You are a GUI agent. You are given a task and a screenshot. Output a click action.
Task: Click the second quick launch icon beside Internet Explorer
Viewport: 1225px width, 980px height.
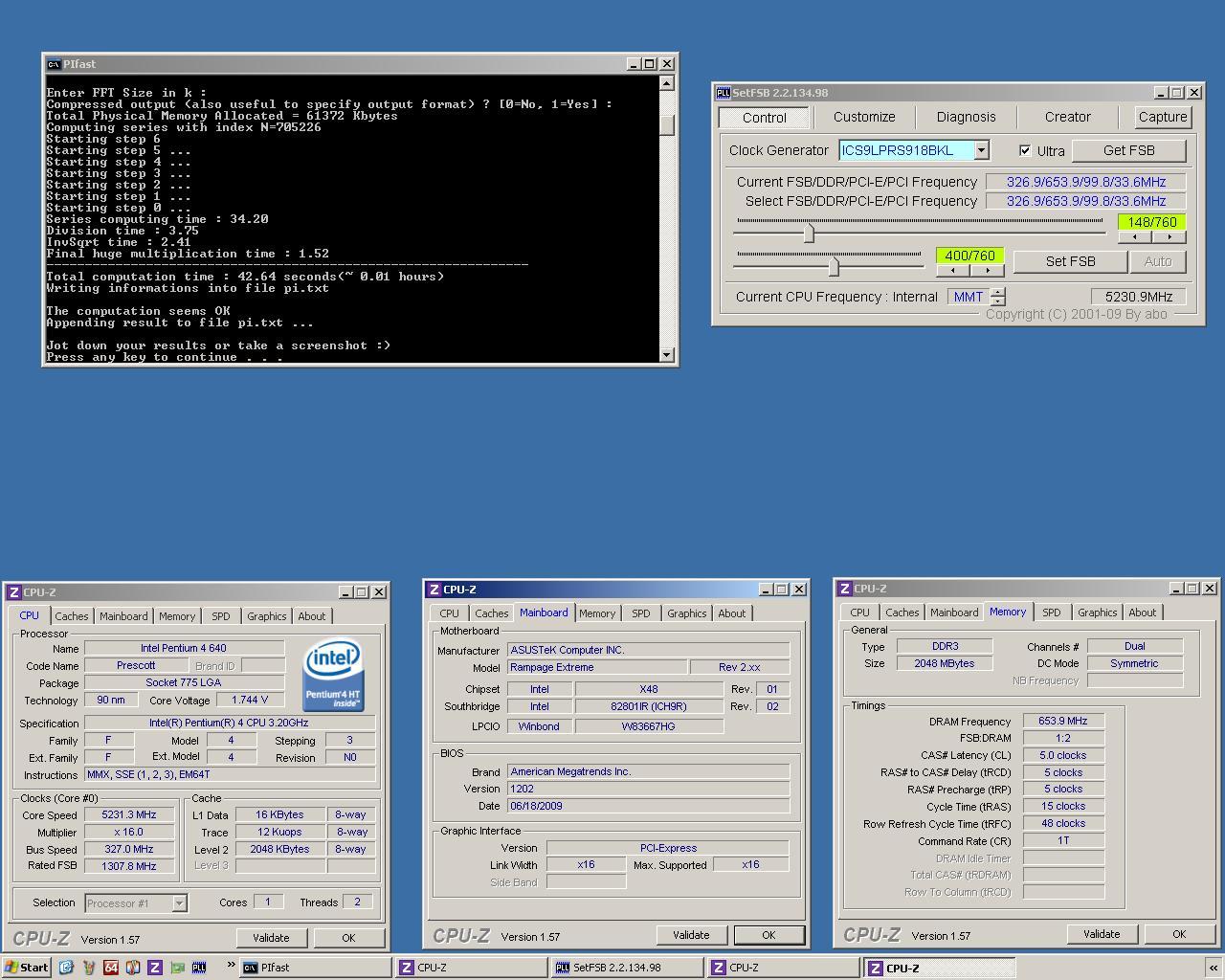(89, 968)
